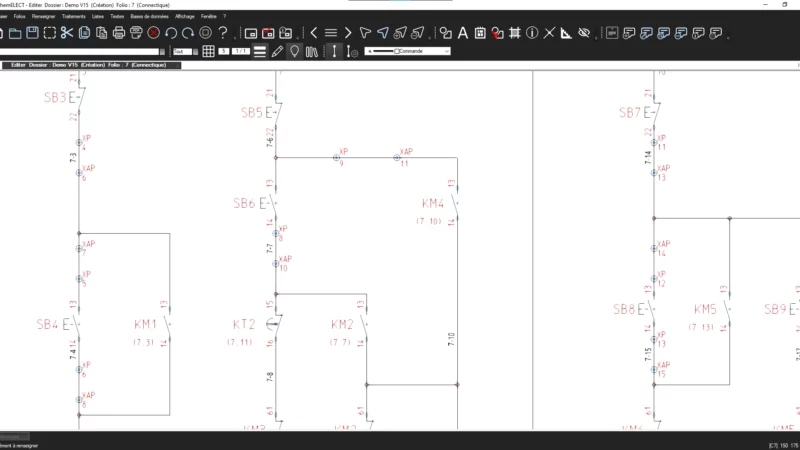Click the SB6 push button symbol label
The height and width of the screenshot is (450, 800).
(245, 203)
